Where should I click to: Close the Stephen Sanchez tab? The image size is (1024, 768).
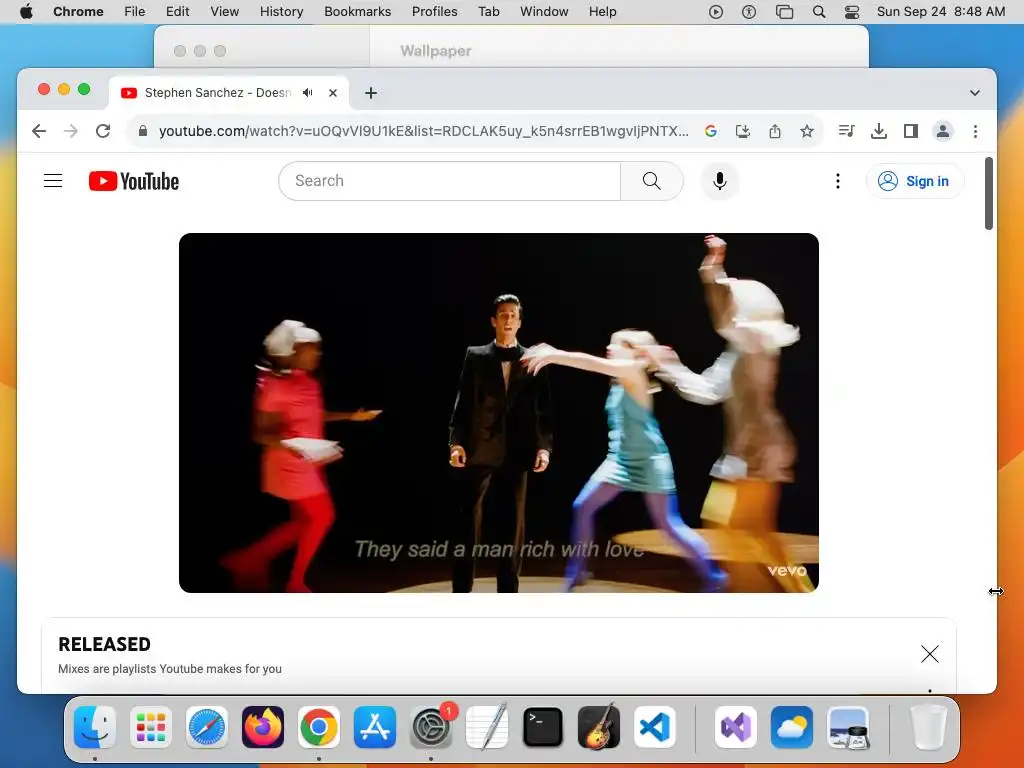[333, 93]
